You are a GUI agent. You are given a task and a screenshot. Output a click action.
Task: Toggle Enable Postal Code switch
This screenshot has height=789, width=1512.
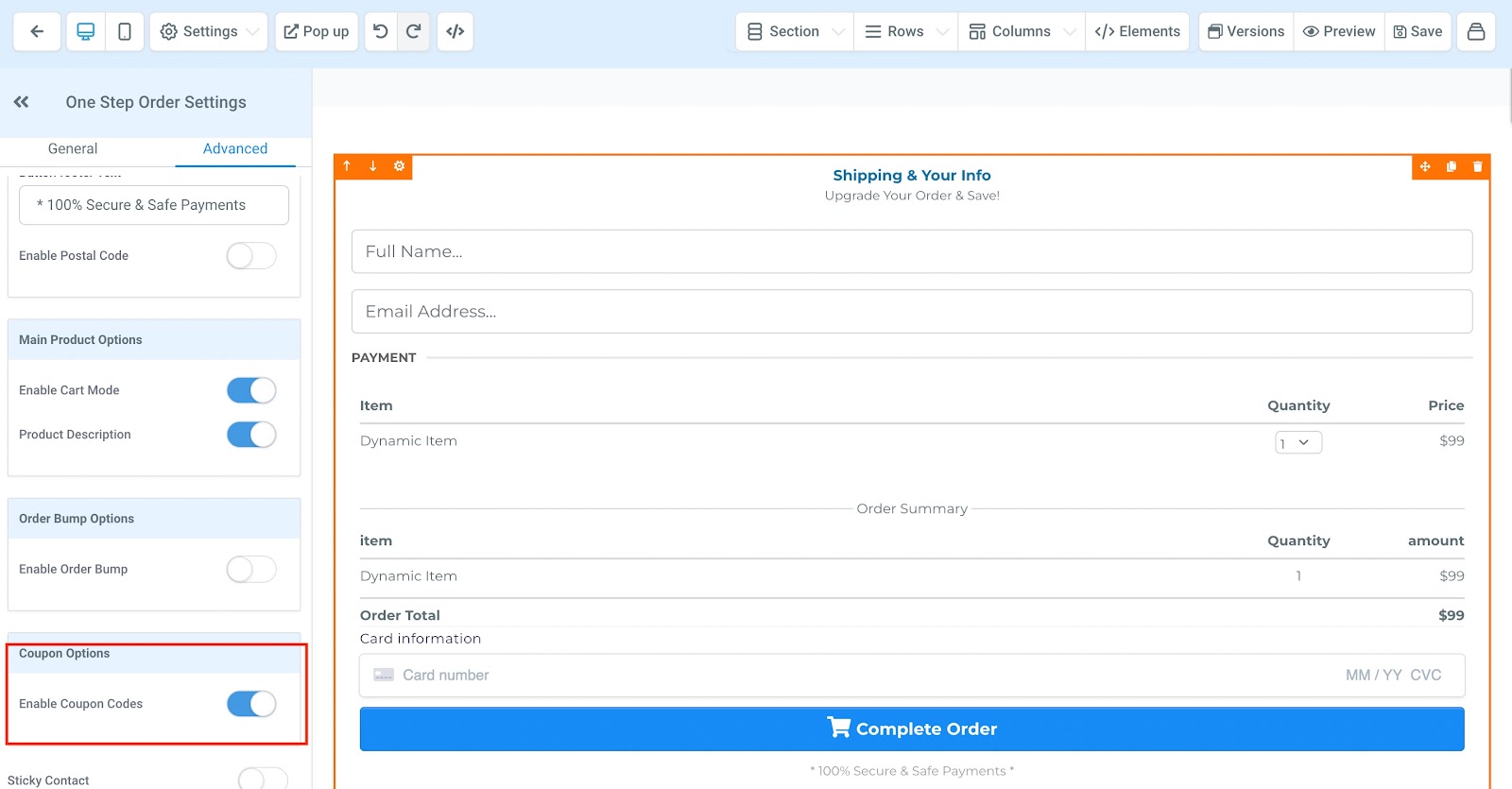tap(251, 256)
